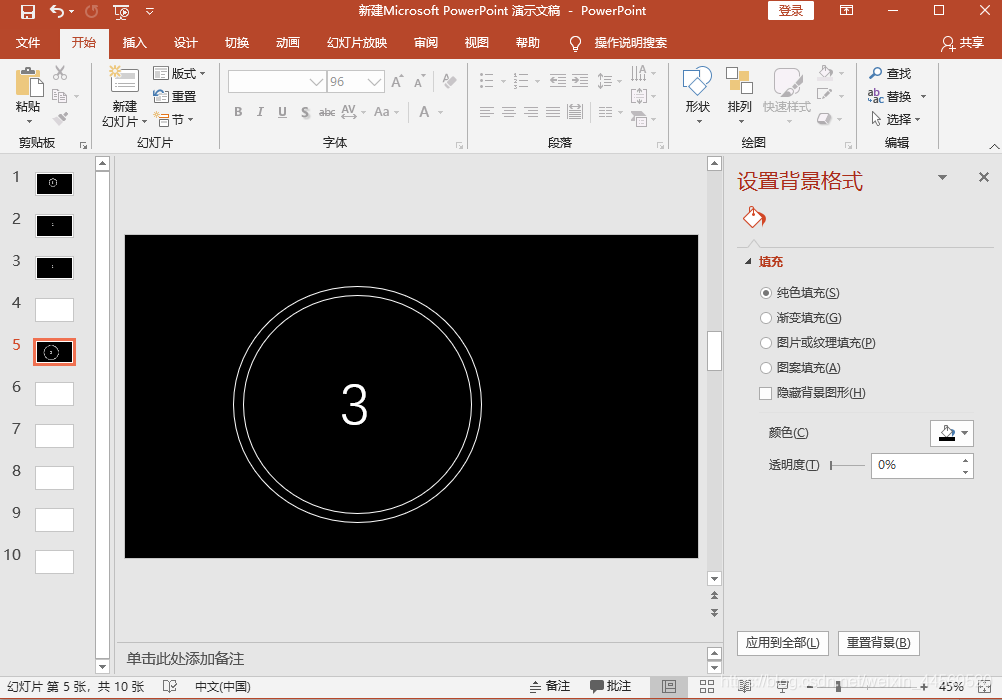Toggle strikethrough abc icon
The width and height of the screenshot is (1002, 700).
(327, 112)
